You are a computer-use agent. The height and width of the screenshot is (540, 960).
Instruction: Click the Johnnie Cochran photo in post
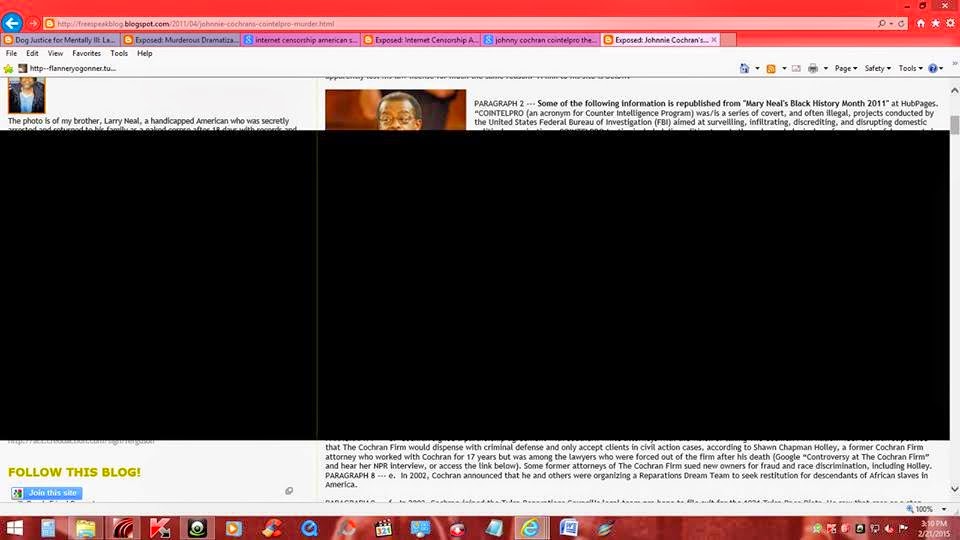(x=396, y=110)
